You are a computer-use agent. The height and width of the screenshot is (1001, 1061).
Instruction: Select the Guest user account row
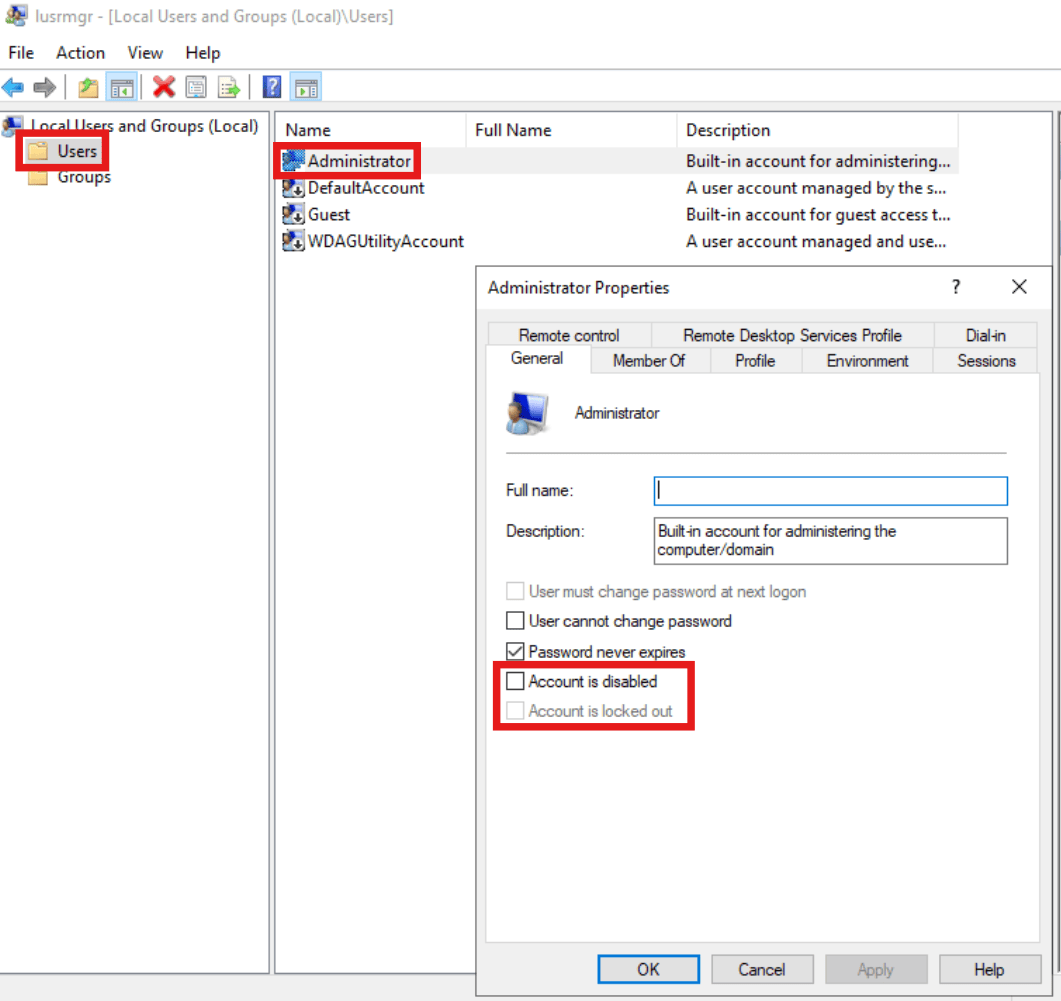tap(328, 214)
